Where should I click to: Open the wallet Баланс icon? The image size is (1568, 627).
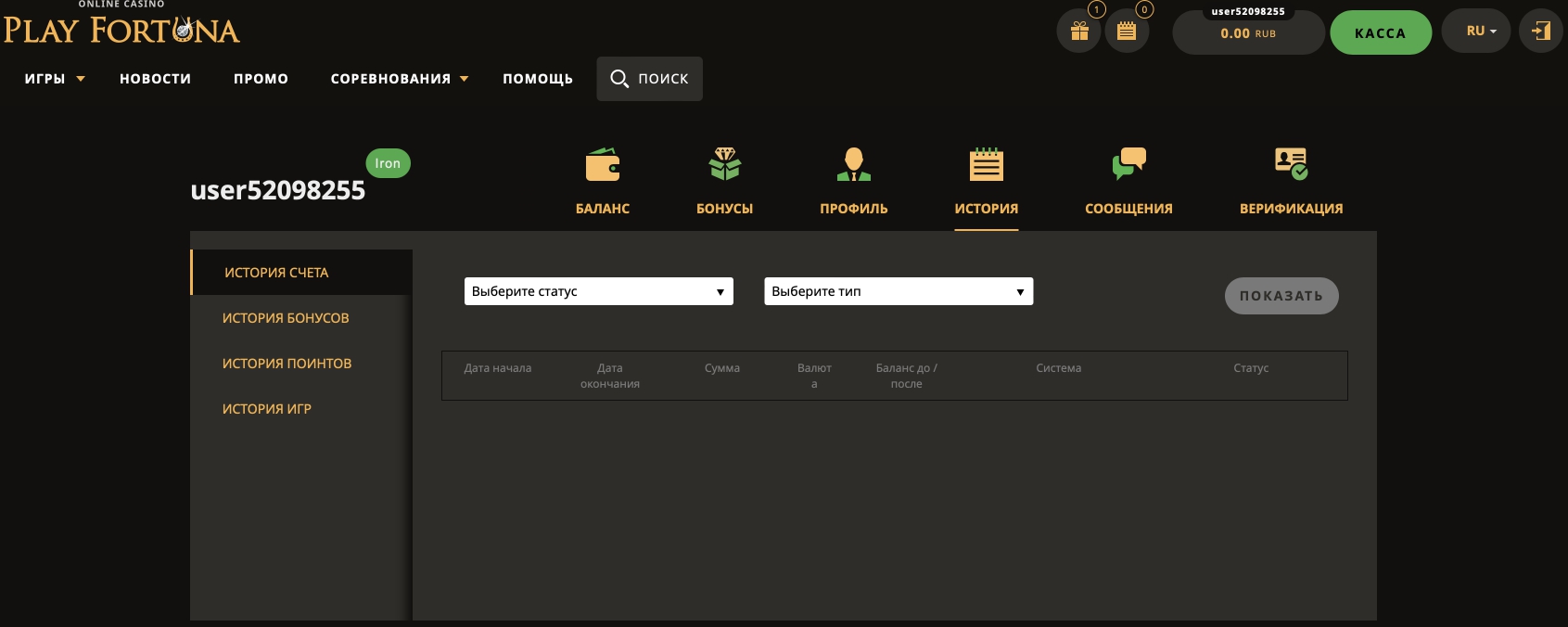603,165
